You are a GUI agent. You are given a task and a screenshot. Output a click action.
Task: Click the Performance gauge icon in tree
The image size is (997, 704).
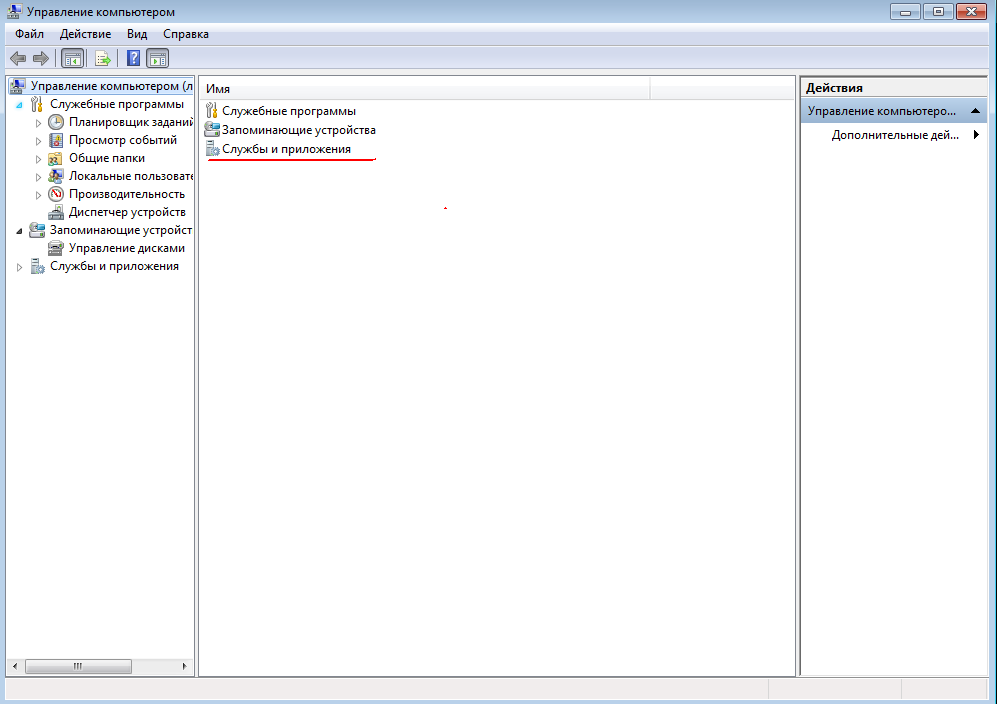point(57,194)
